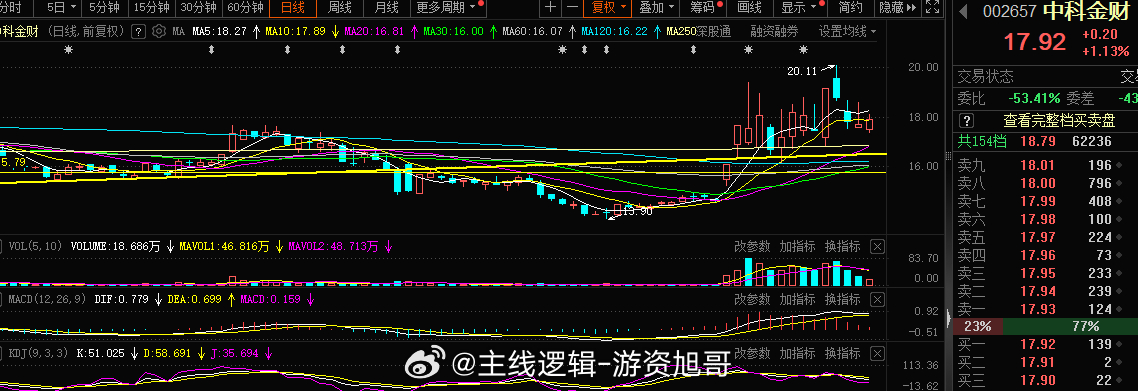Collapse the side panel with divider arrow
1138x391 pixels.
pyautogui.click(x=949, y=317)
